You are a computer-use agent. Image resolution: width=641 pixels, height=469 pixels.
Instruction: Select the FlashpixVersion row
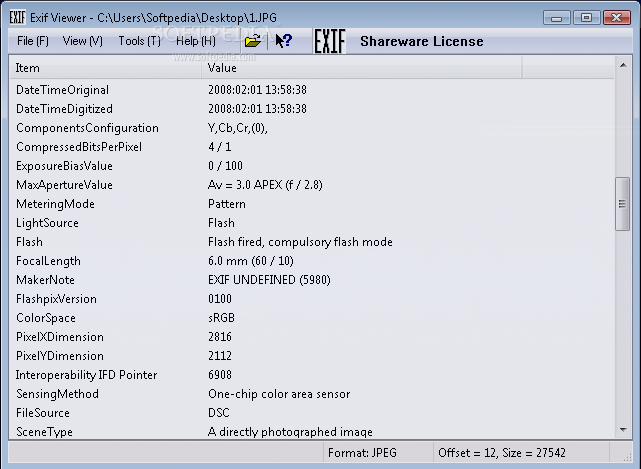pos(312,299)
